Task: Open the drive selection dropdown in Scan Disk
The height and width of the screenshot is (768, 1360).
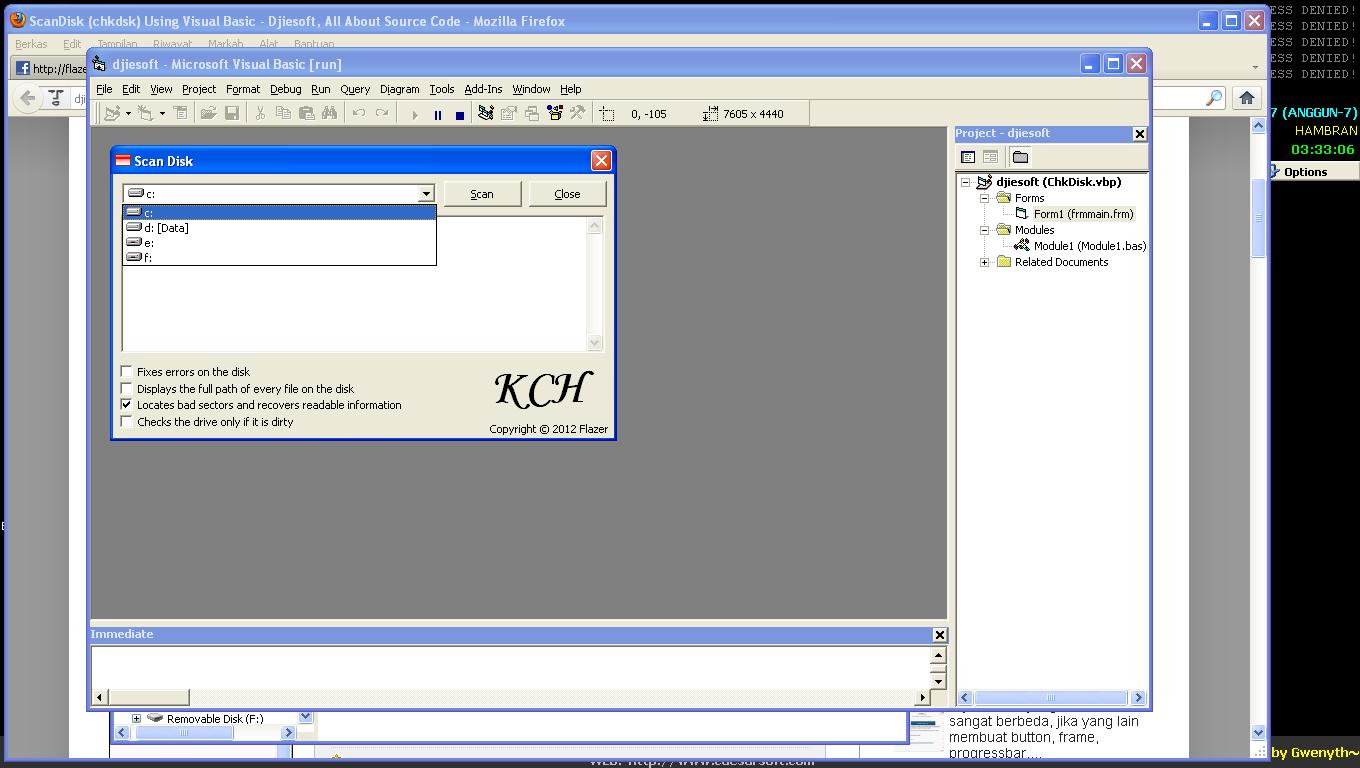Action: click(426, 193)
